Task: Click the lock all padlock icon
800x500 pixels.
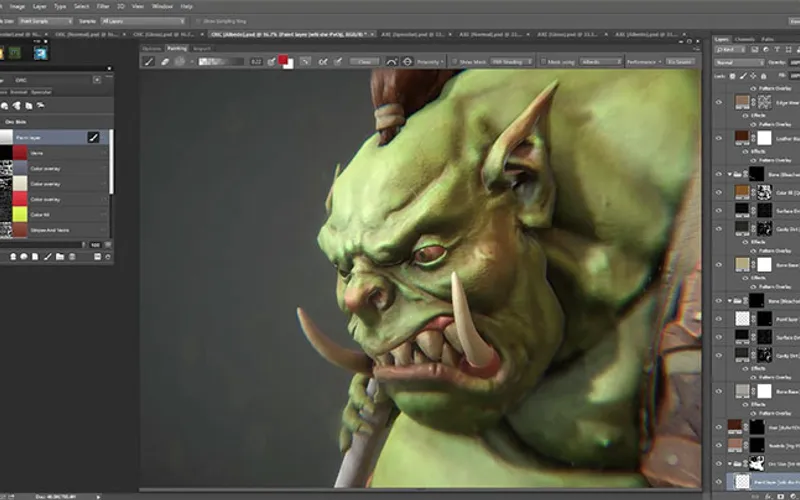Action: pyautogui.click(x=763, y=76)
